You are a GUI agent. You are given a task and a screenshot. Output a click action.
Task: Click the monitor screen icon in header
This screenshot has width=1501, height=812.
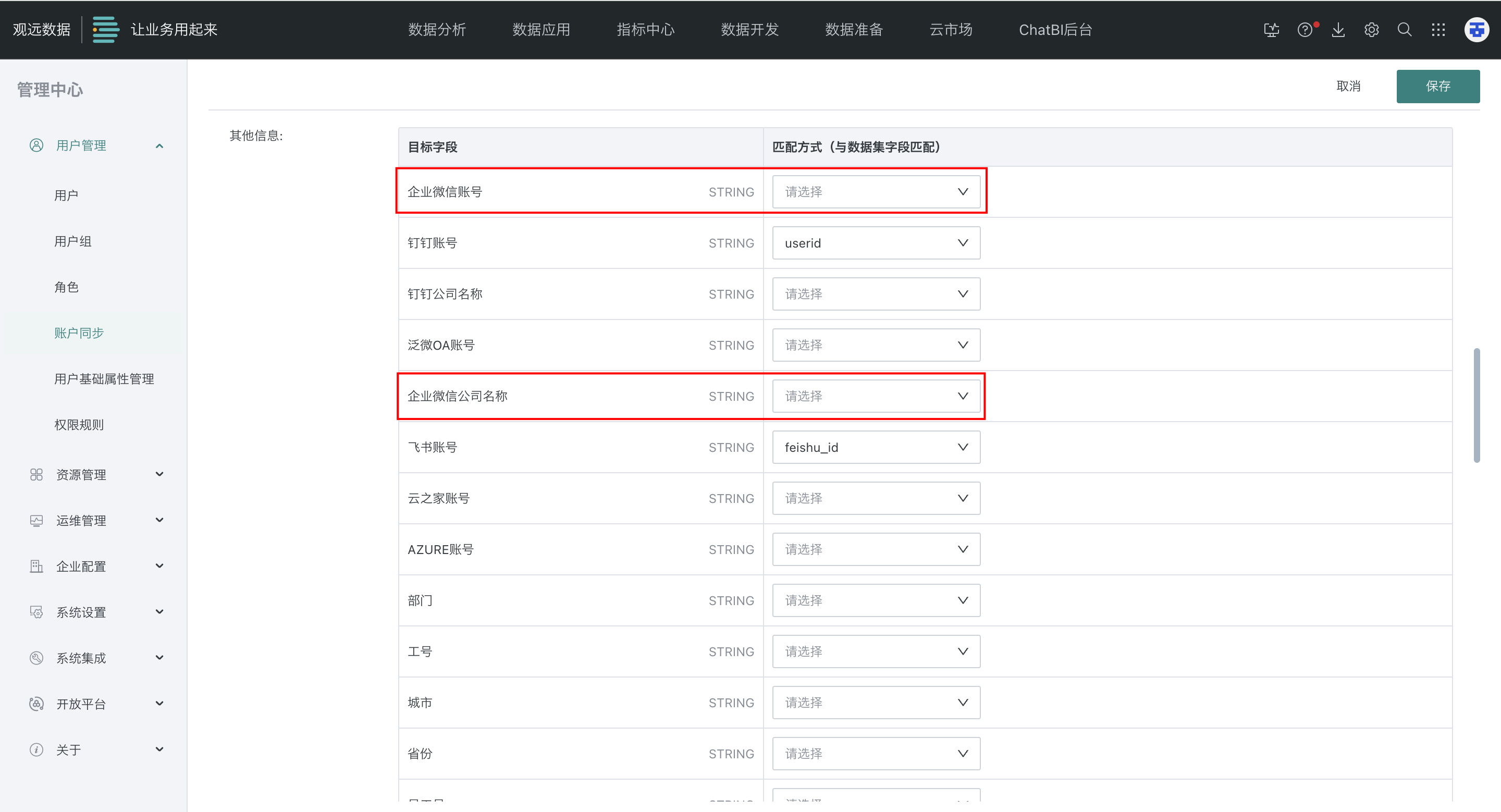(1272, 30)
